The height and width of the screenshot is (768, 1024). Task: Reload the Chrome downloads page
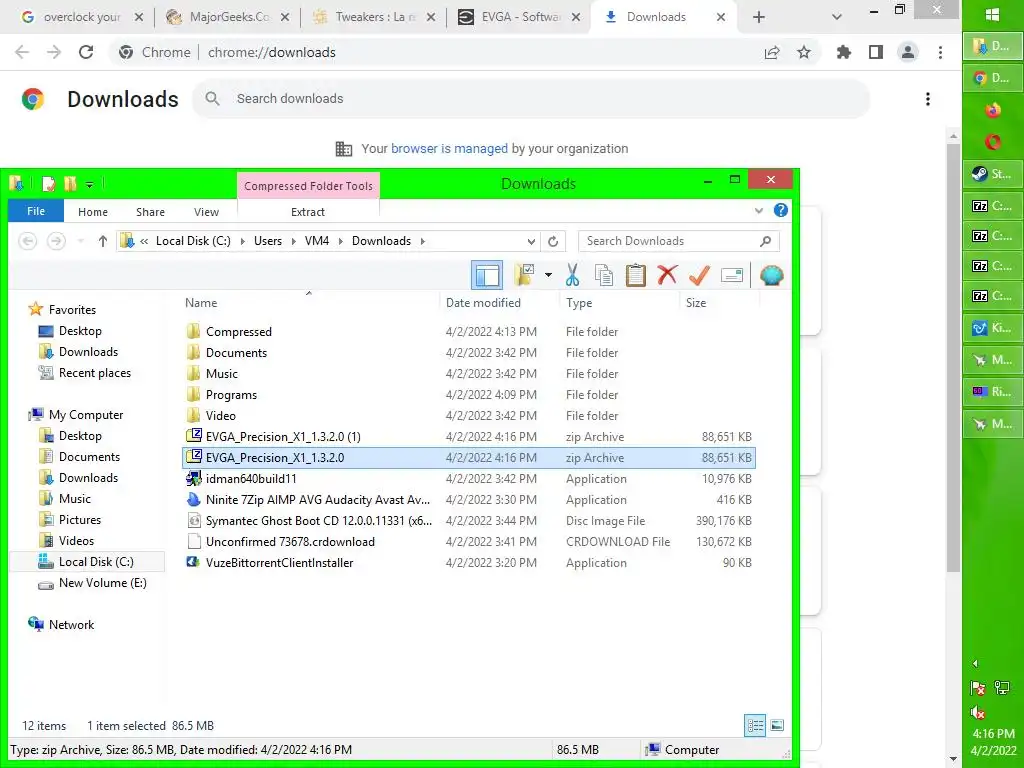click(86, 52)
